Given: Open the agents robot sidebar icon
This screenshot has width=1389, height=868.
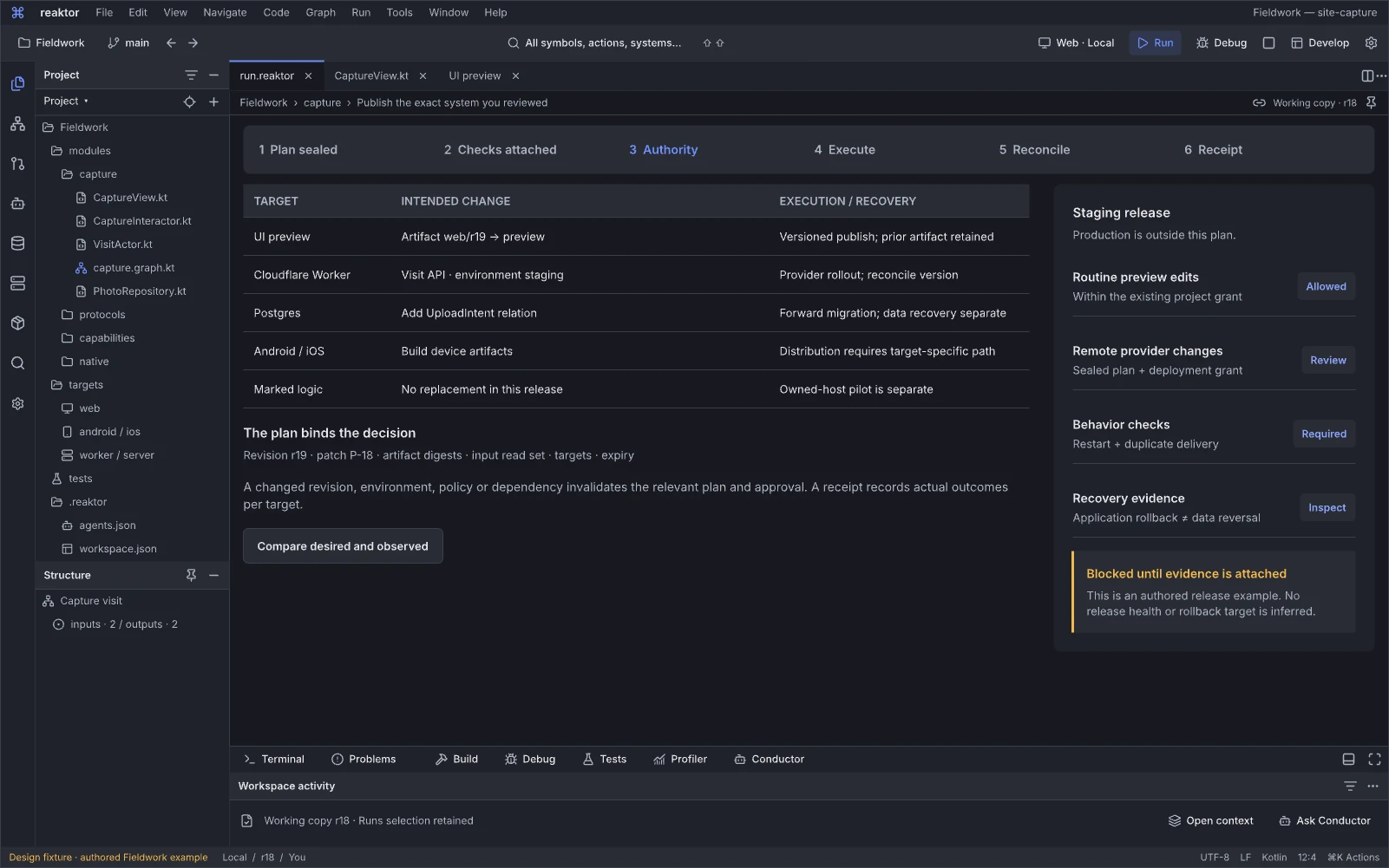Looking at the screenshot, I should 17,204.
